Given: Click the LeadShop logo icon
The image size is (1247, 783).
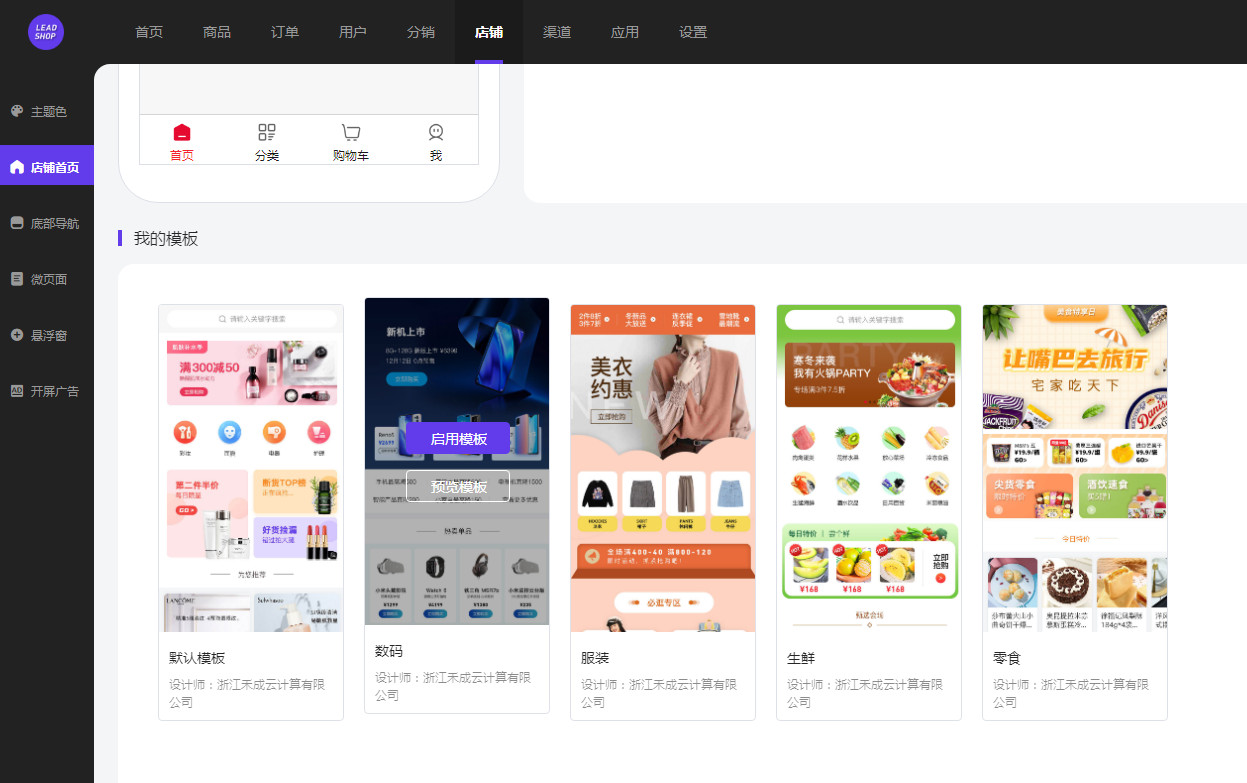Looking at the screenshot, I should pyautogui.click(x=46, y=32).
